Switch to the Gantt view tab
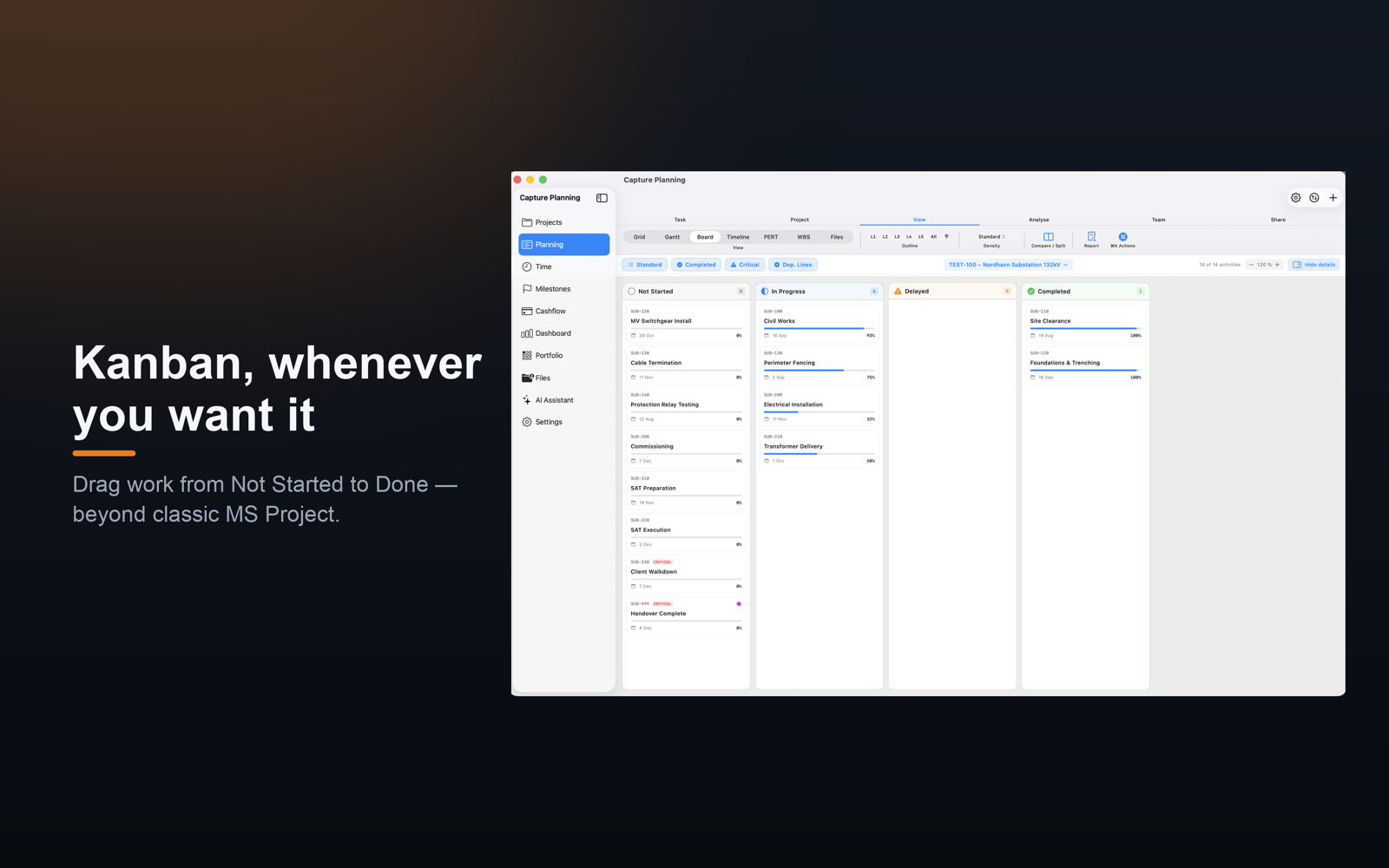 click(x=672, y=237)
